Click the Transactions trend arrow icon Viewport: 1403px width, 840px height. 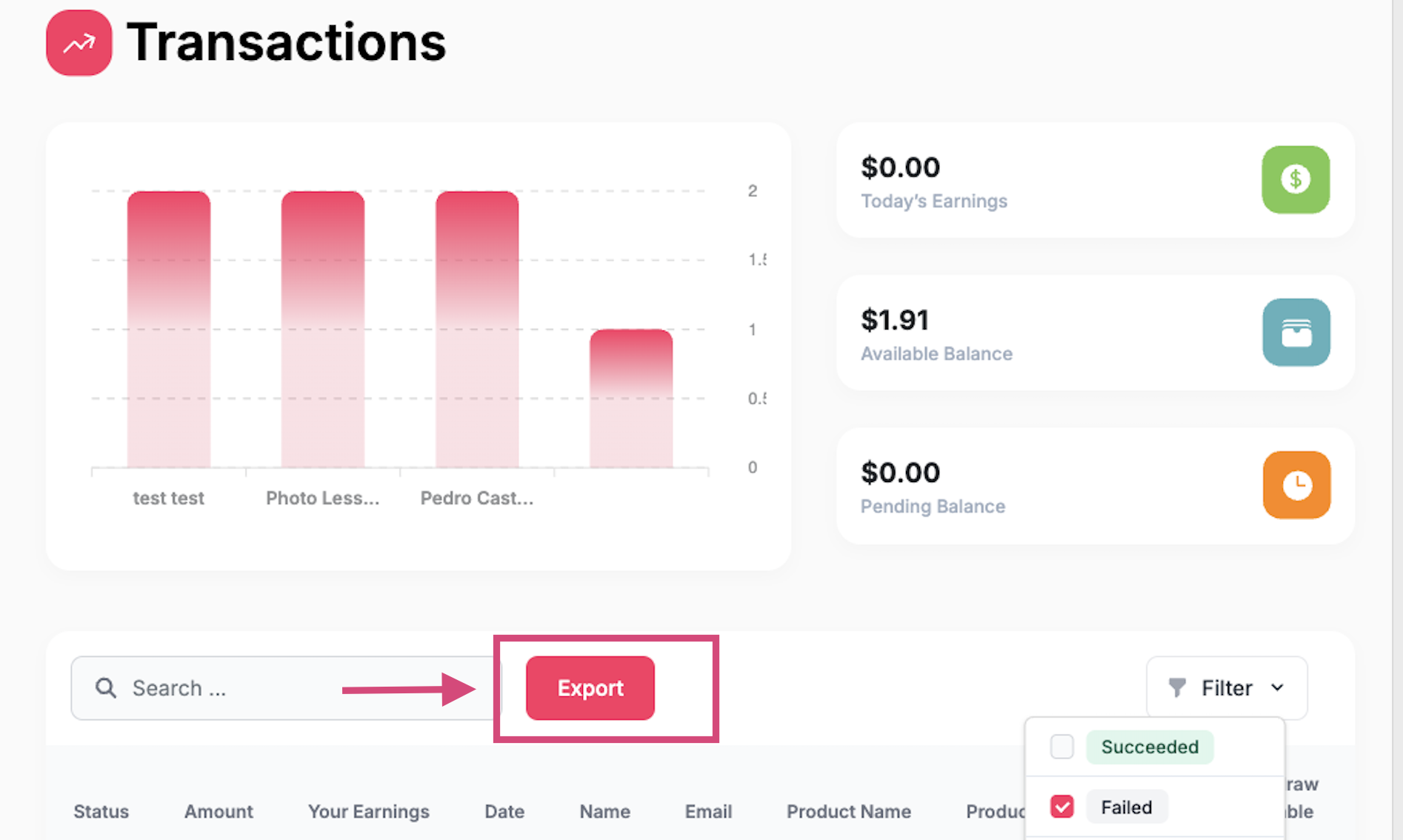79,43
